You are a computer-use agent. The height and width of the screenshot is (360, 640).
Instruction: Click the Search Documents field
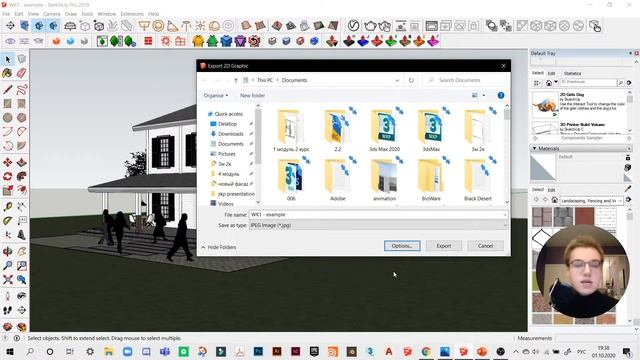[x=464, y=80]
